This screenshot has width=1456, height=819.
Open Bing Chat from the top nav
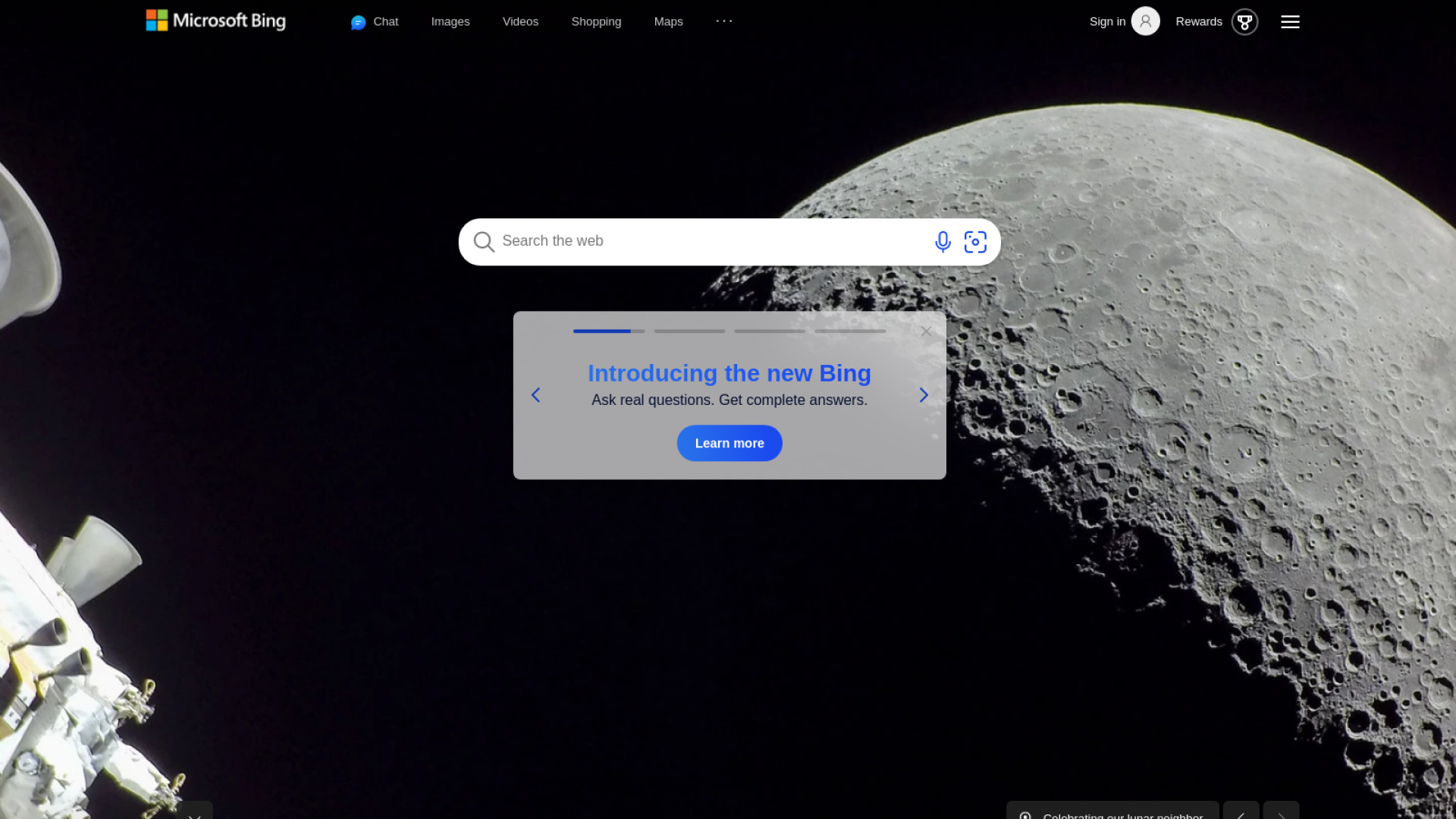(x=375, y=22)
